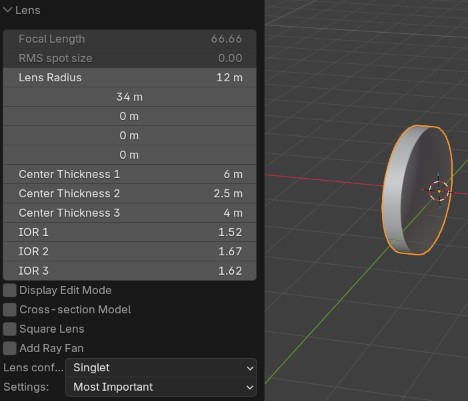Click the 3D cursor in the viewport

(439, 191)
